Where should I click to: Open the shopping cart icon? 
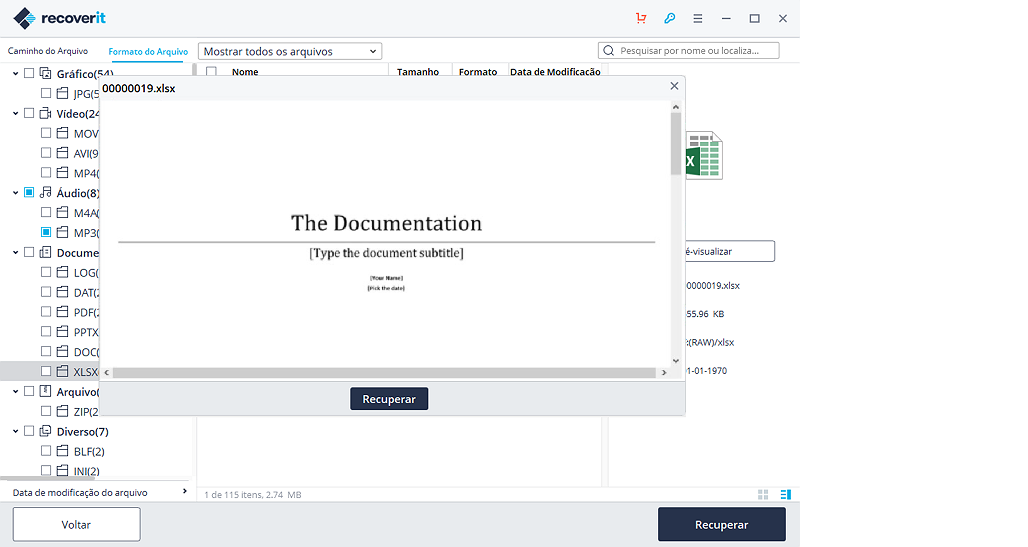tap(641, 18)
